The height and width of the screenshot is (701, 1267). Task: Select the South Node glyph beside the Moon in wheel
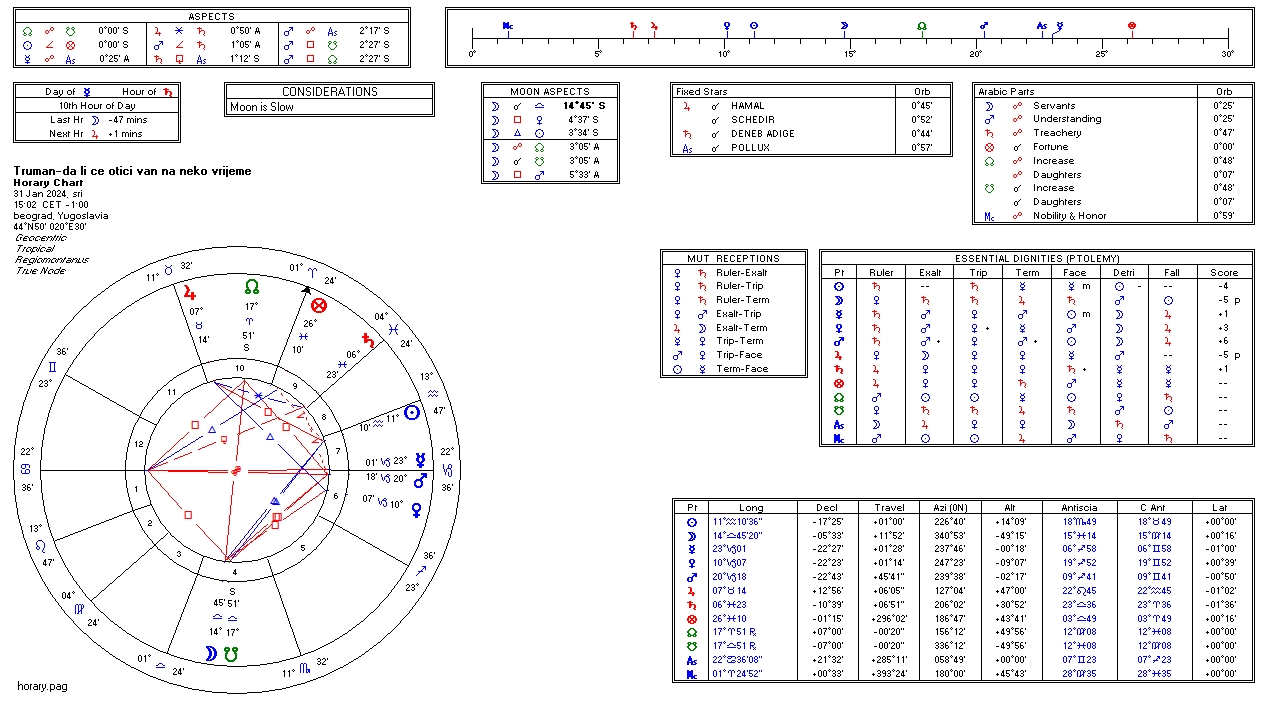click(233, 654)
